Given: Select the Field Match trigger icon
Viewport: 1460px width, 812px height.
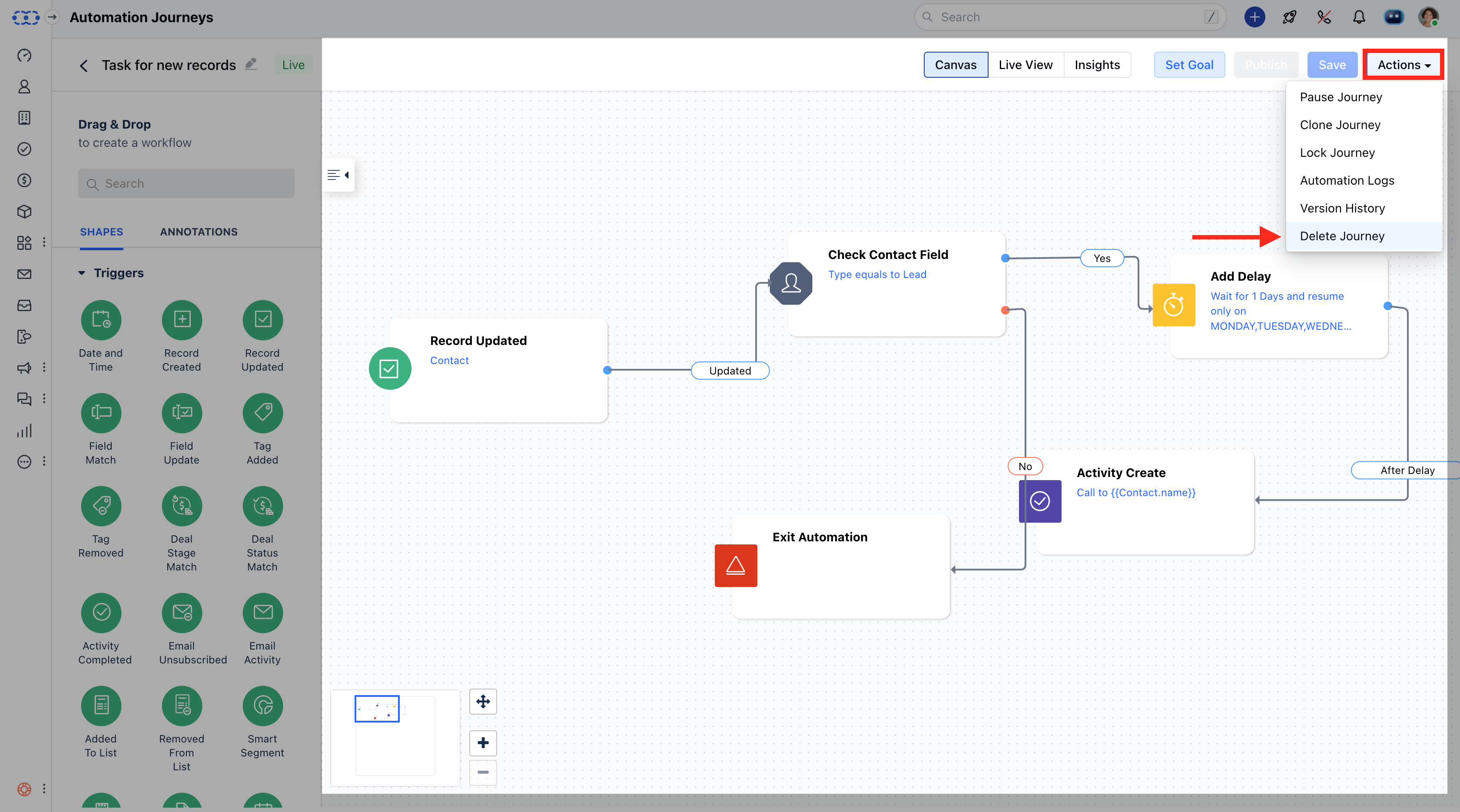Looking at the screenshot, I should tap(101, 413).
